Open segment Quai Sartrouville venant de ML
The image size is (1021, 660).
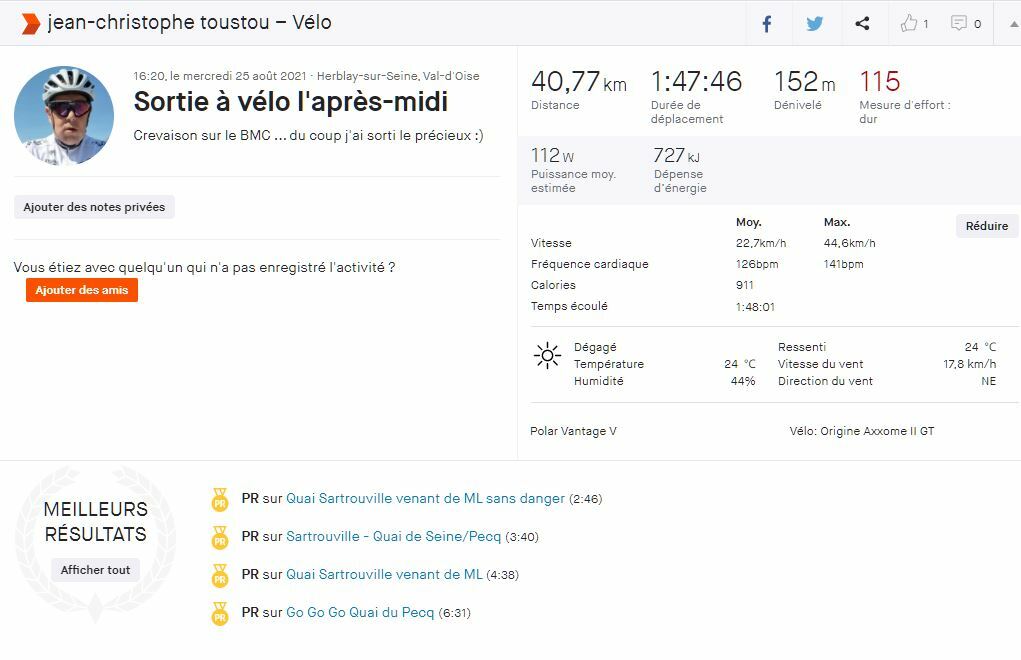click(384, 574)
